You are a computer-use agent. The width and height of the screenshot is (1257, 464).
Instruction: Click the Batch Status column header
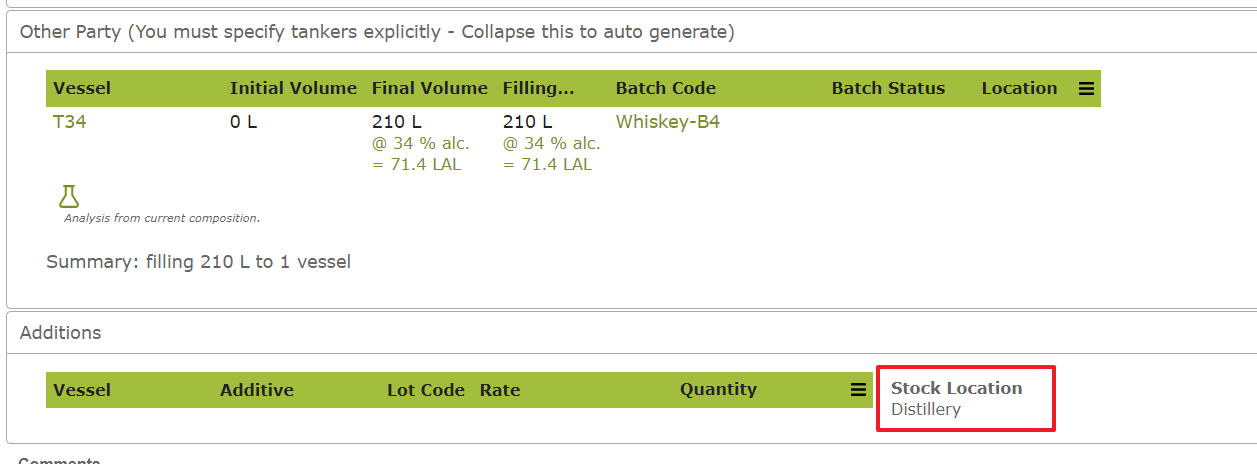887,88
